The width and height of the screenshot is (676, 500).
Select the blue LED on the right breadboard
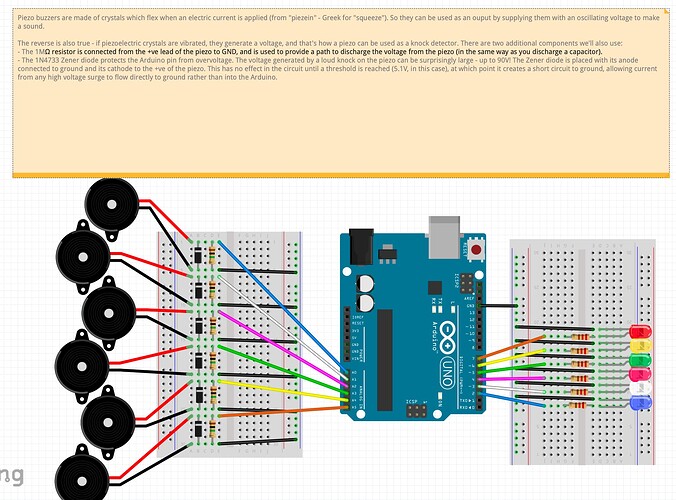point(641,403)
